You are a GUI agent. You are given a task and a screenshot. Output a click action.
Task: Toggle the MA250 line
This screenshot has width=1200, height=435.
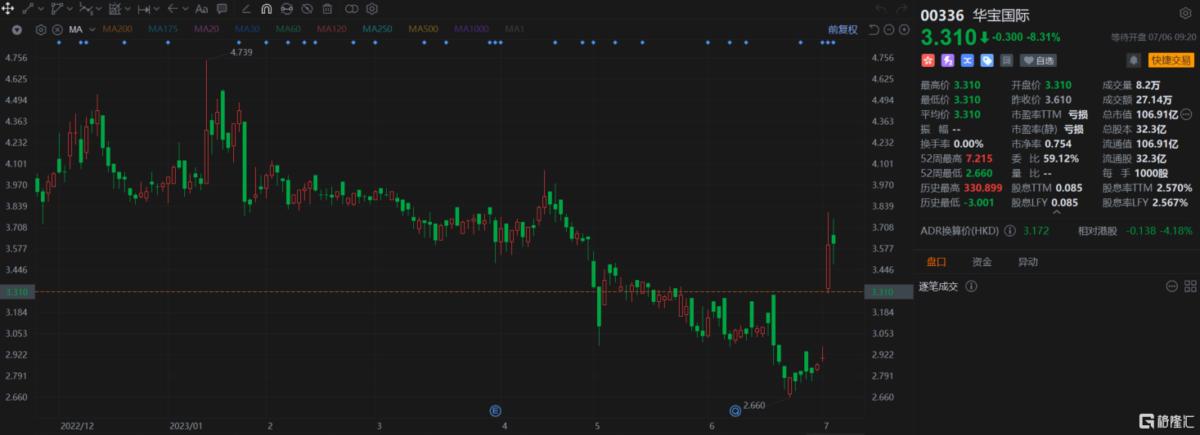[378, 30]
